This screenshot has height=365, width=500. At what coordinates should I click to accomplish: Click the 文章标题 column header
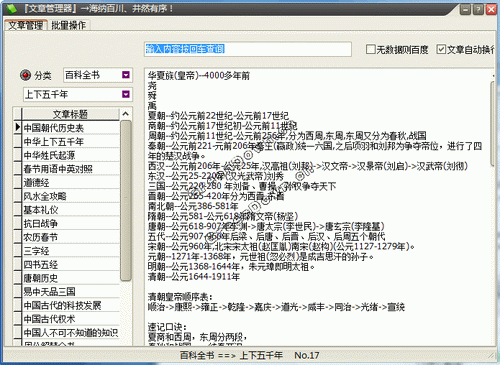pyautogui.click(x=70, y=114)
